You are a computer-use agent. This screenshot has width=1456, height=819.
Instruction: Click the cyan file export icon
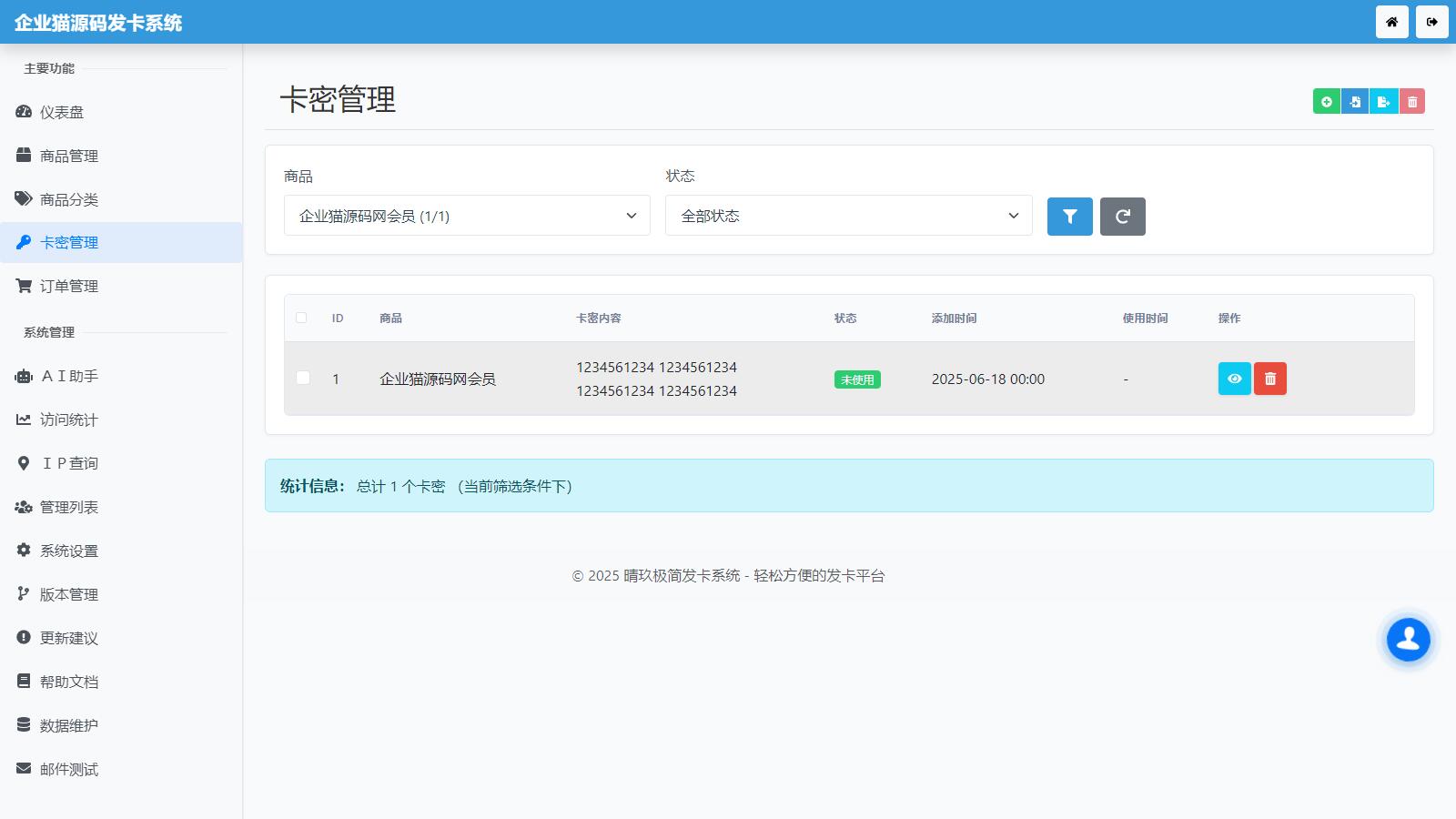point(1383,102)
